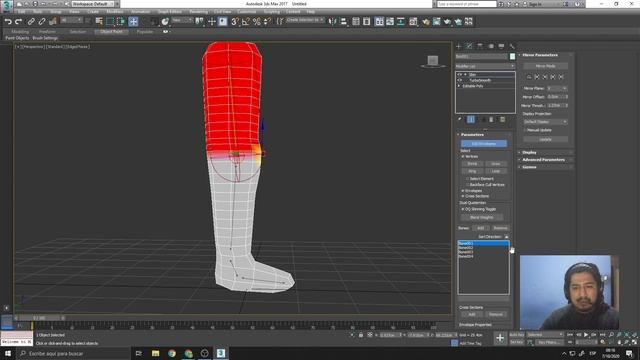
Task: Open the Mirror Plane dropdown
Action: pyautogui.click(x=557, y=88)
